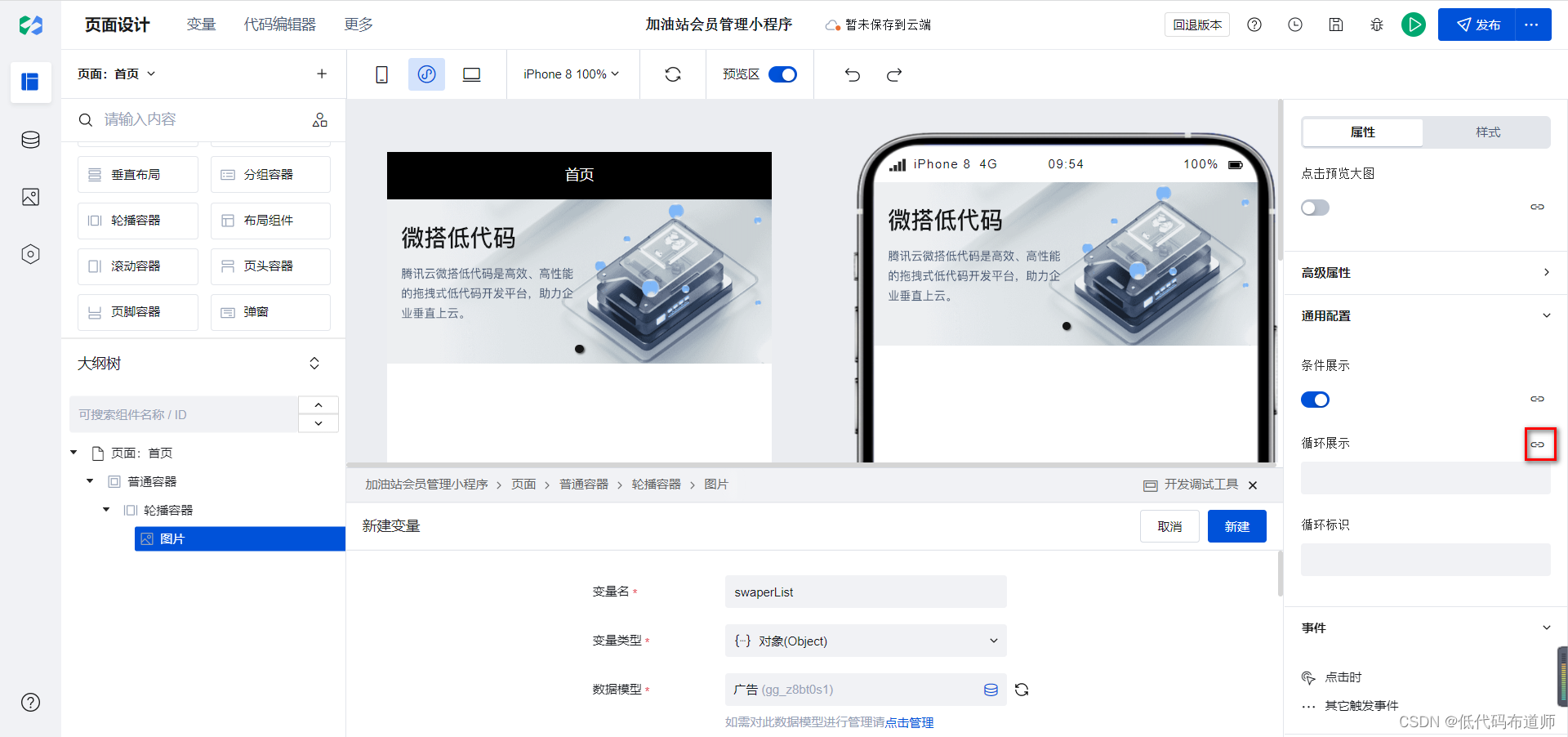Image resolution: width=1568 pixels, height=737 pixels.
Task: Go to previous outline search result arrow
Action: 318,405
